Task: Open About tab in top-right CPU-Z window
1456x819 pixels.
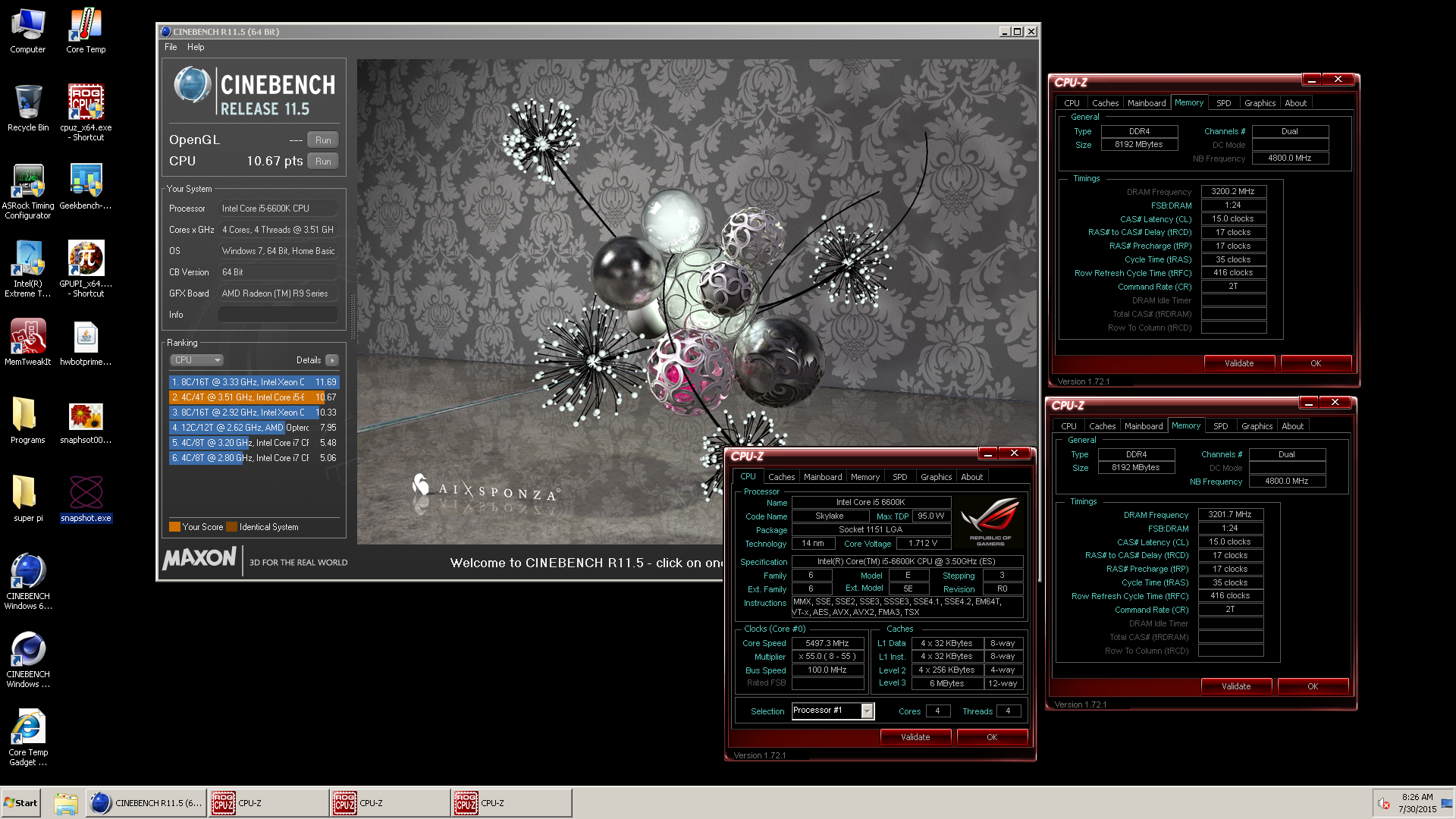Action: click(x=1295, y=103)
